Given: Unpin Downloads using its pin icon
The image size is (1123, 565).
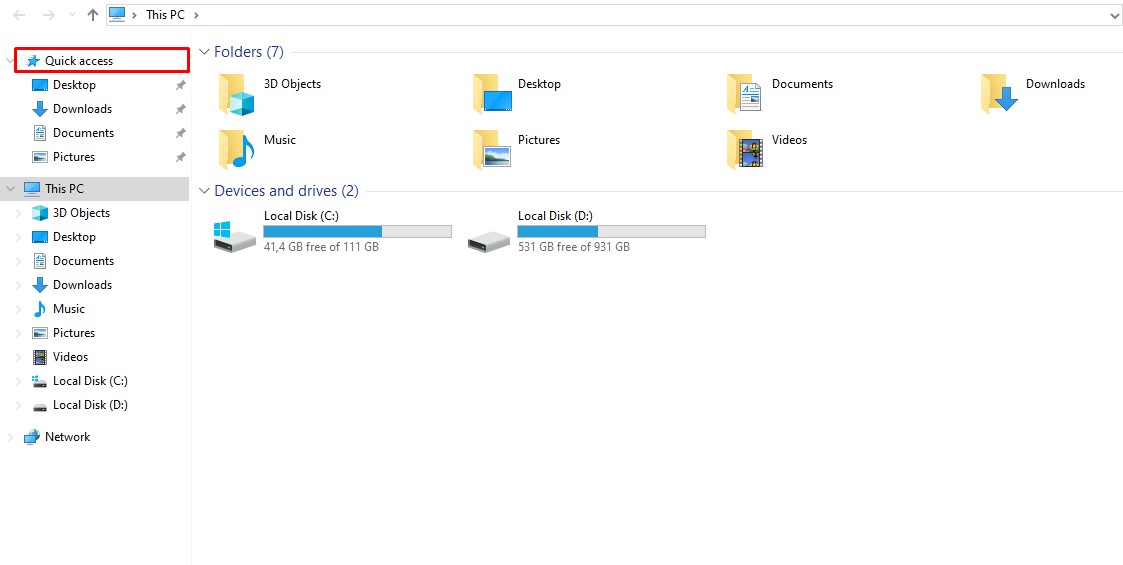Looking at the screenshot, I should pos(180,109).
